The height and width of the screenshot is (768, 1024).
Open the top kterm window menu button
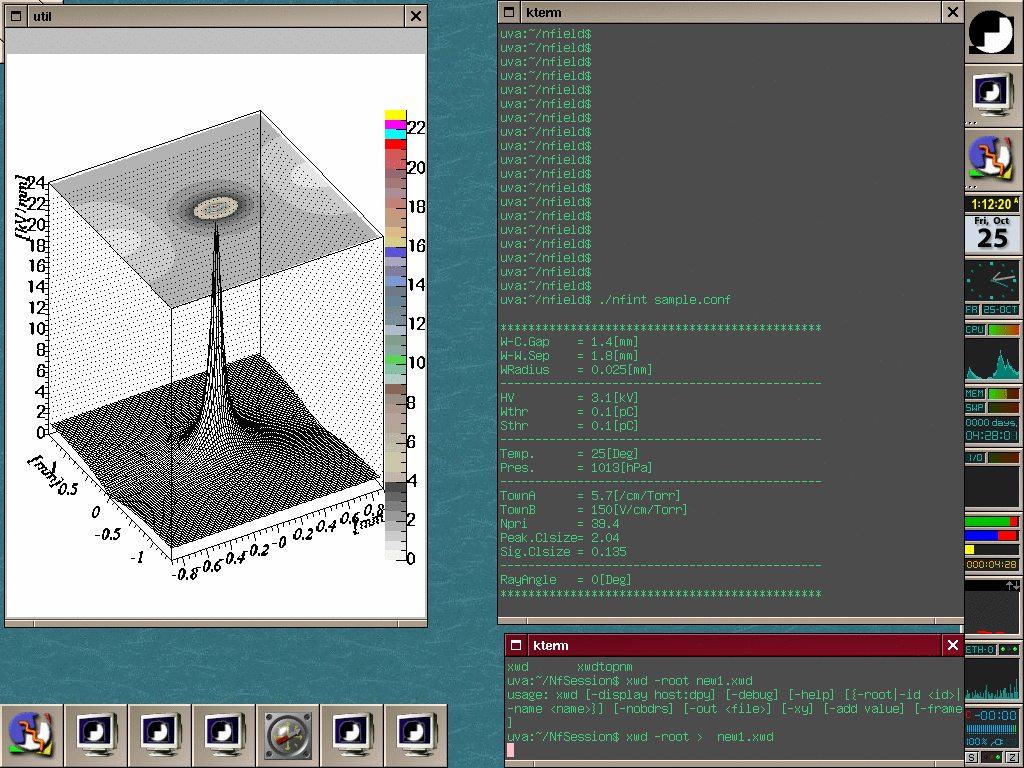(x=510, y=12)
